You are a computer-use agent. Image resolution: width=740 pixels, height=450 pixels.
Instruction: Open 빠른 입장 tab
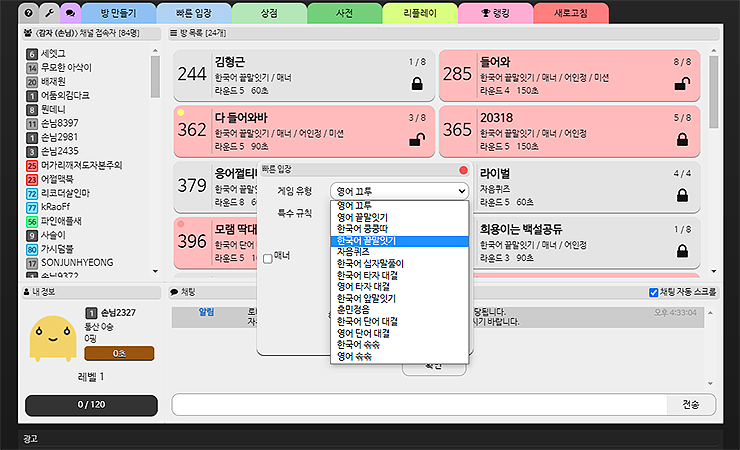pyautogui.click(x=194, y=13)
